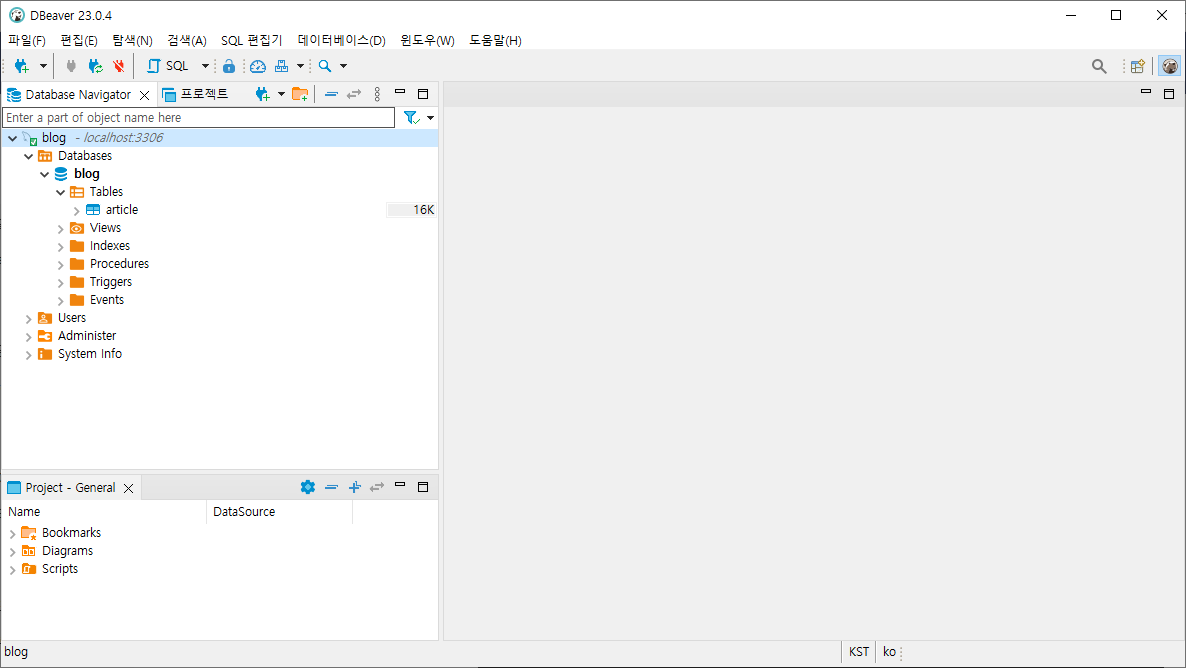This screenshot has width=1186, height=668.
Task: Expand the Events folder
Action: point(61,301)
